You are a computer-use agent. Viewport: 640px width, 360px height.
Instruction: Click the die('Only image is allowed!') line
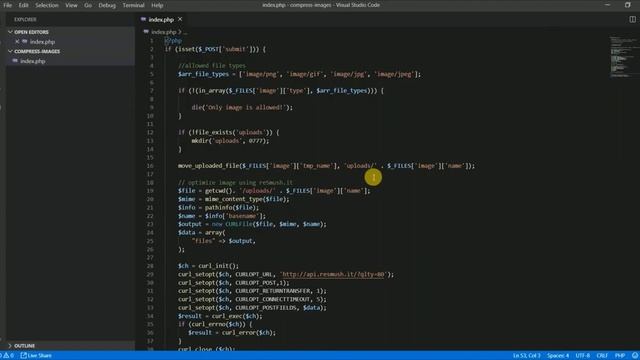242,108
